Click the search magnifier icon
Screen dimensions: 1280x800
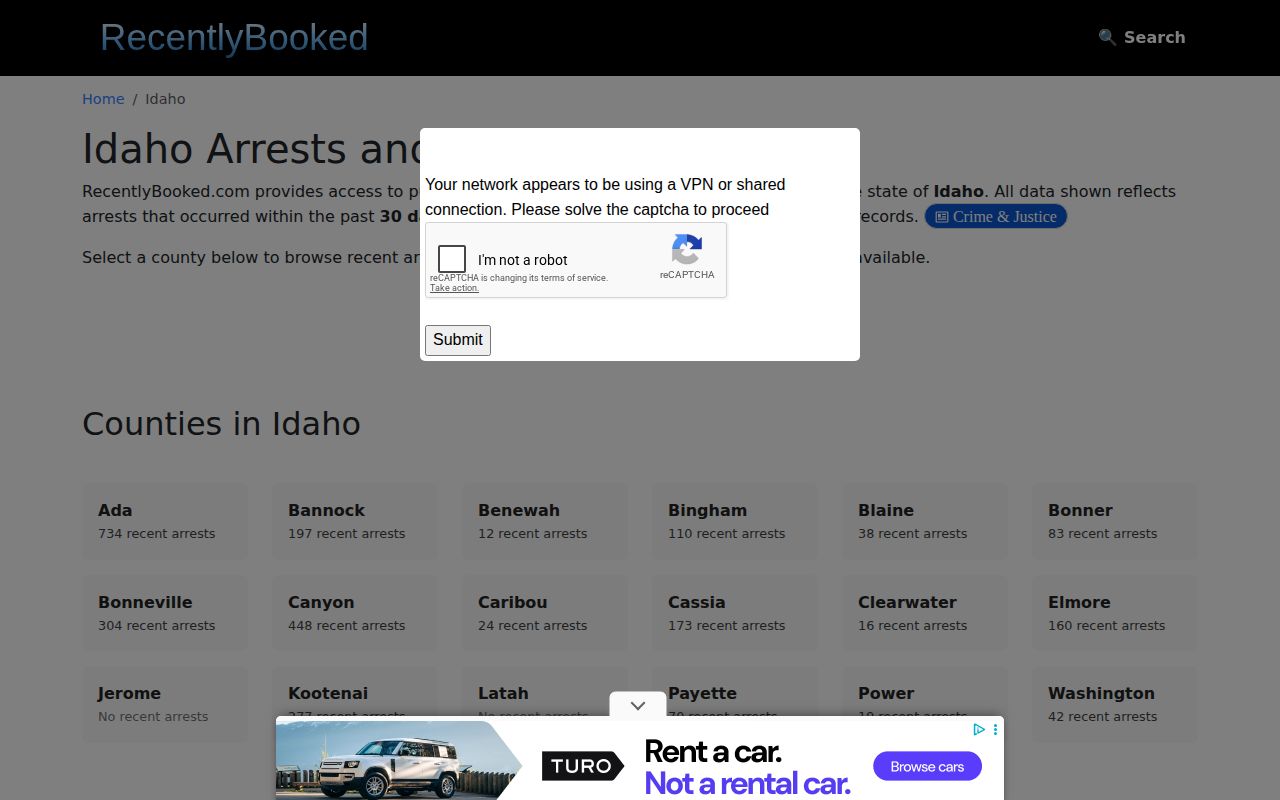[1107, 37]
